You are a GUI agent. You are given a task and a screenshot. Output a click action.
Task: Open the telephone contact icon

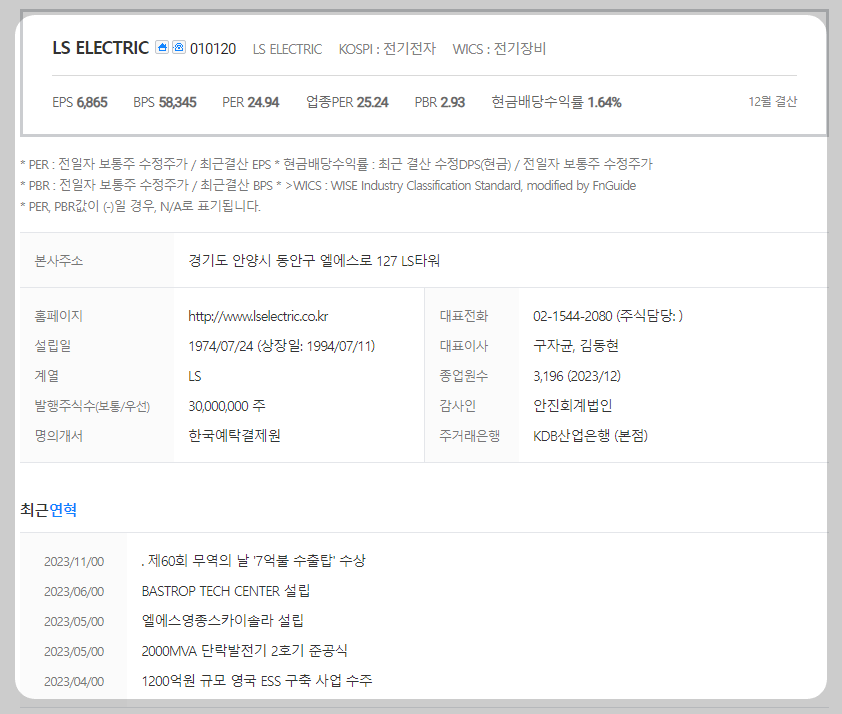coord(179,47)
